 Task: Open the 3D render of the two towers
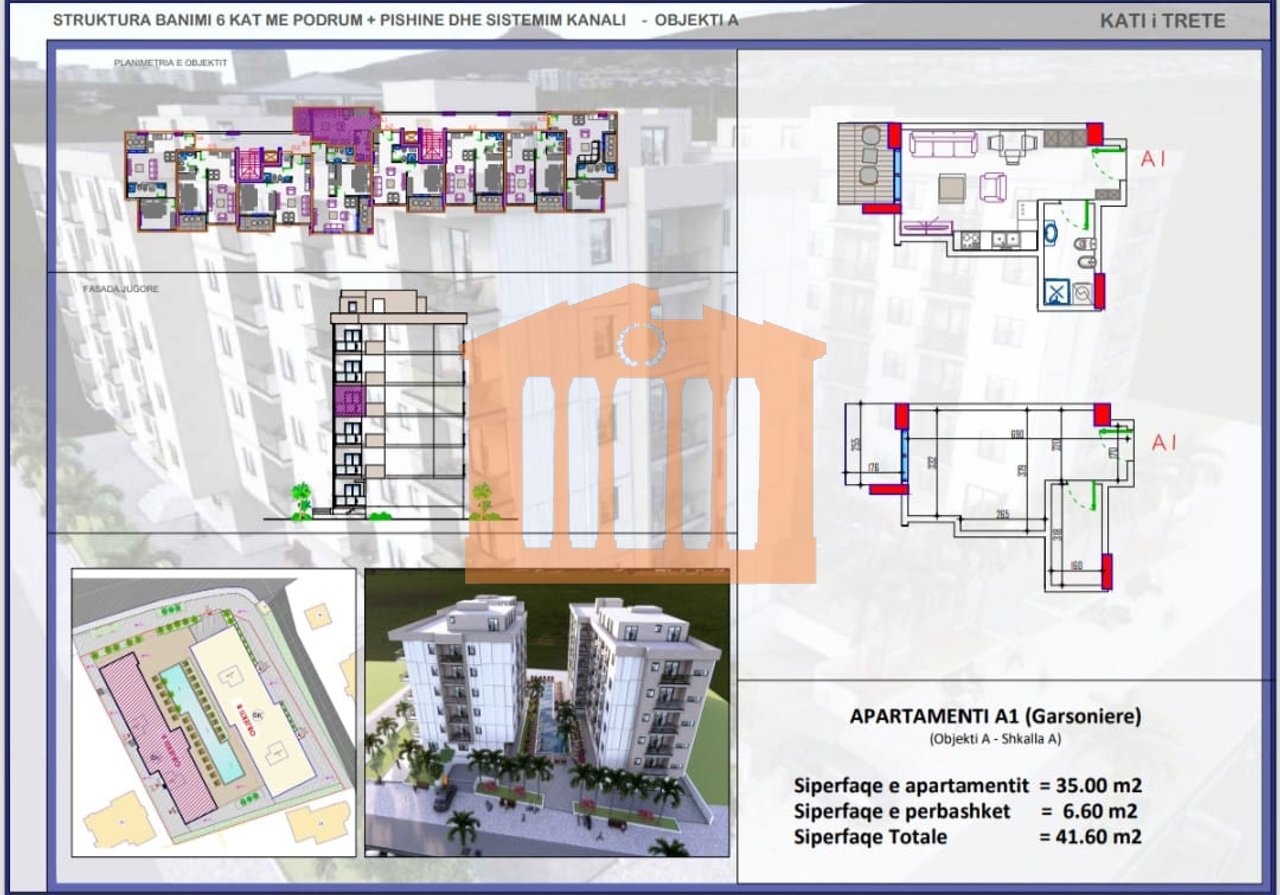tap(549, 712)
